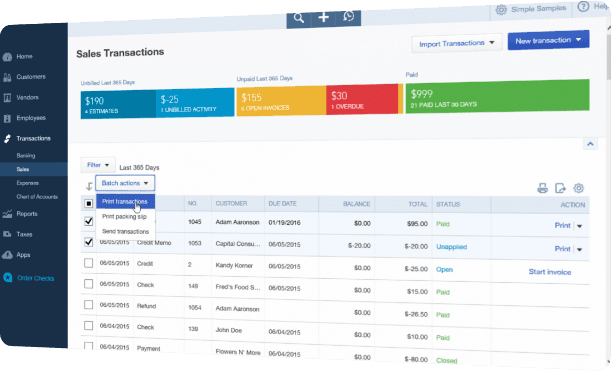Uncheck the Capital Consu... row checkbox
The image size is (611, 372).
(88, 242)
